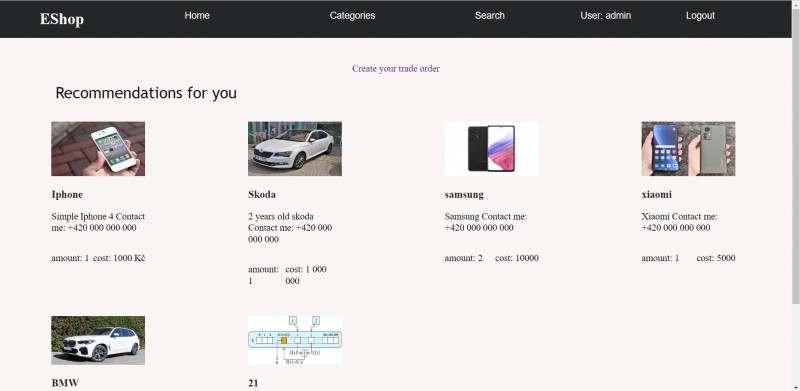The height and width of the screenshot is (391, 800).
Task: Open the samsung phone photo
Action: pyautogui.click(x=492, y=149)
